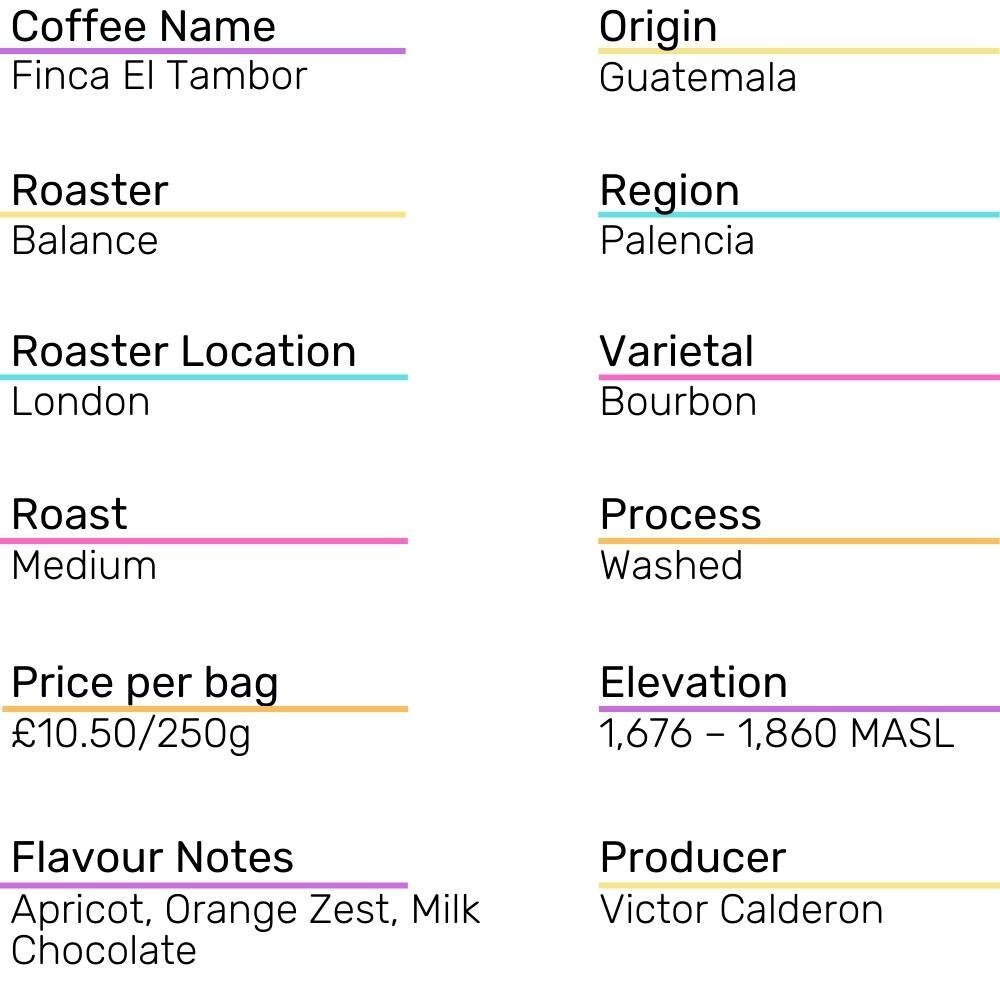
Task: Click the Palencia region value
Action: click(677, 241)
